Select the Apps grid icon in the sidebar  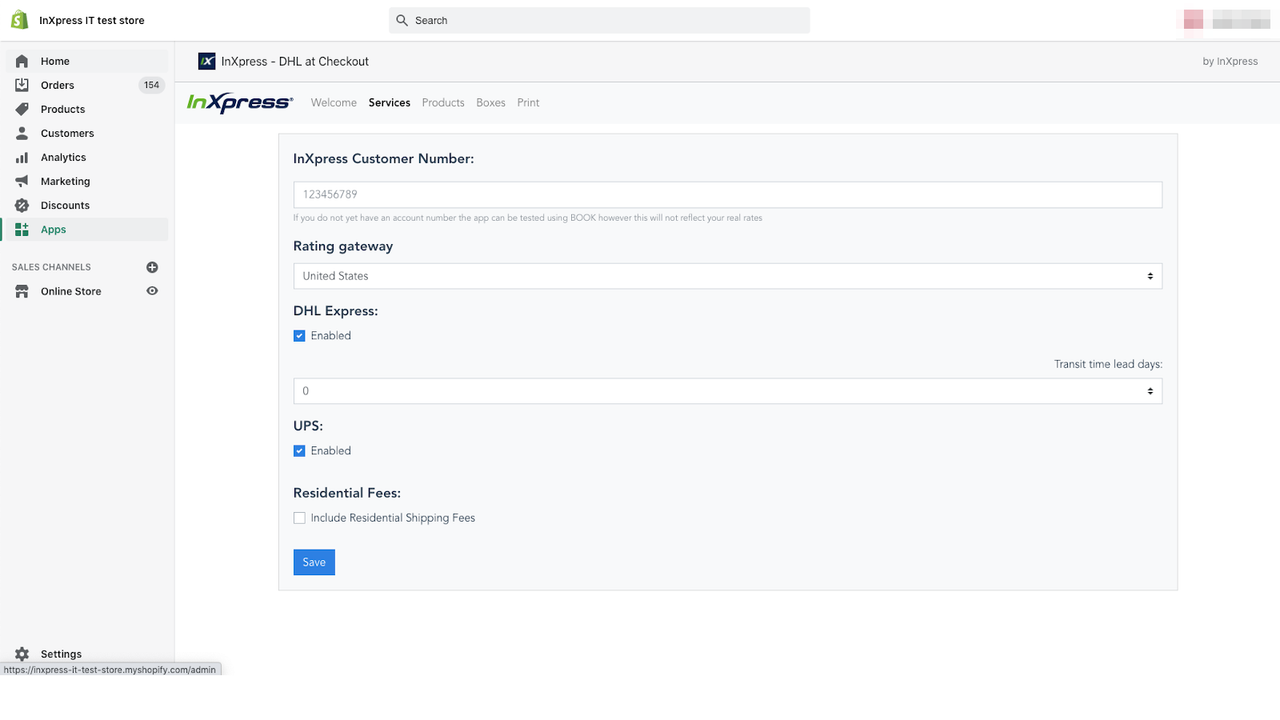coord(22,229)
